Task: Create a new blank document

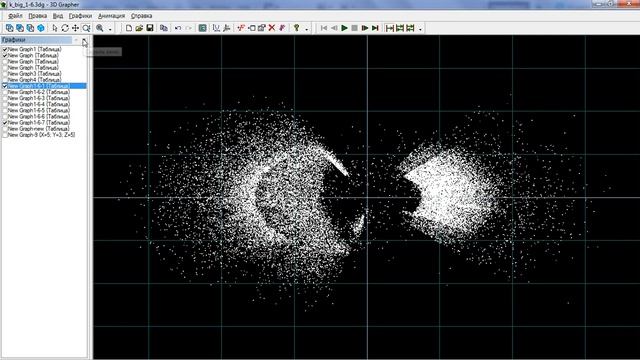Action: pyautogui.click(x=129, y=28)
